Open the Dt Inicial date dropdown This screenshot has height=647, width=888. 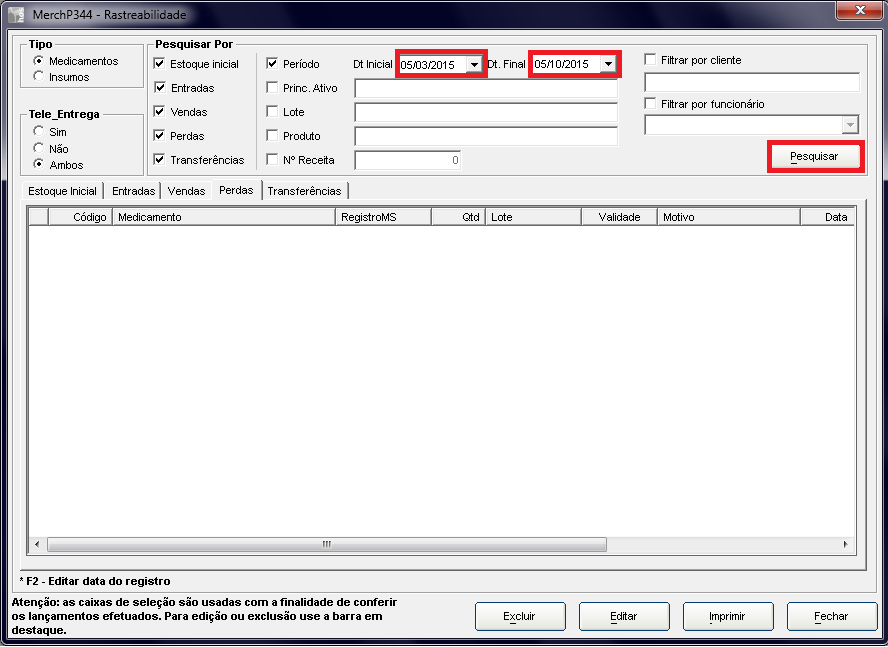473,65
